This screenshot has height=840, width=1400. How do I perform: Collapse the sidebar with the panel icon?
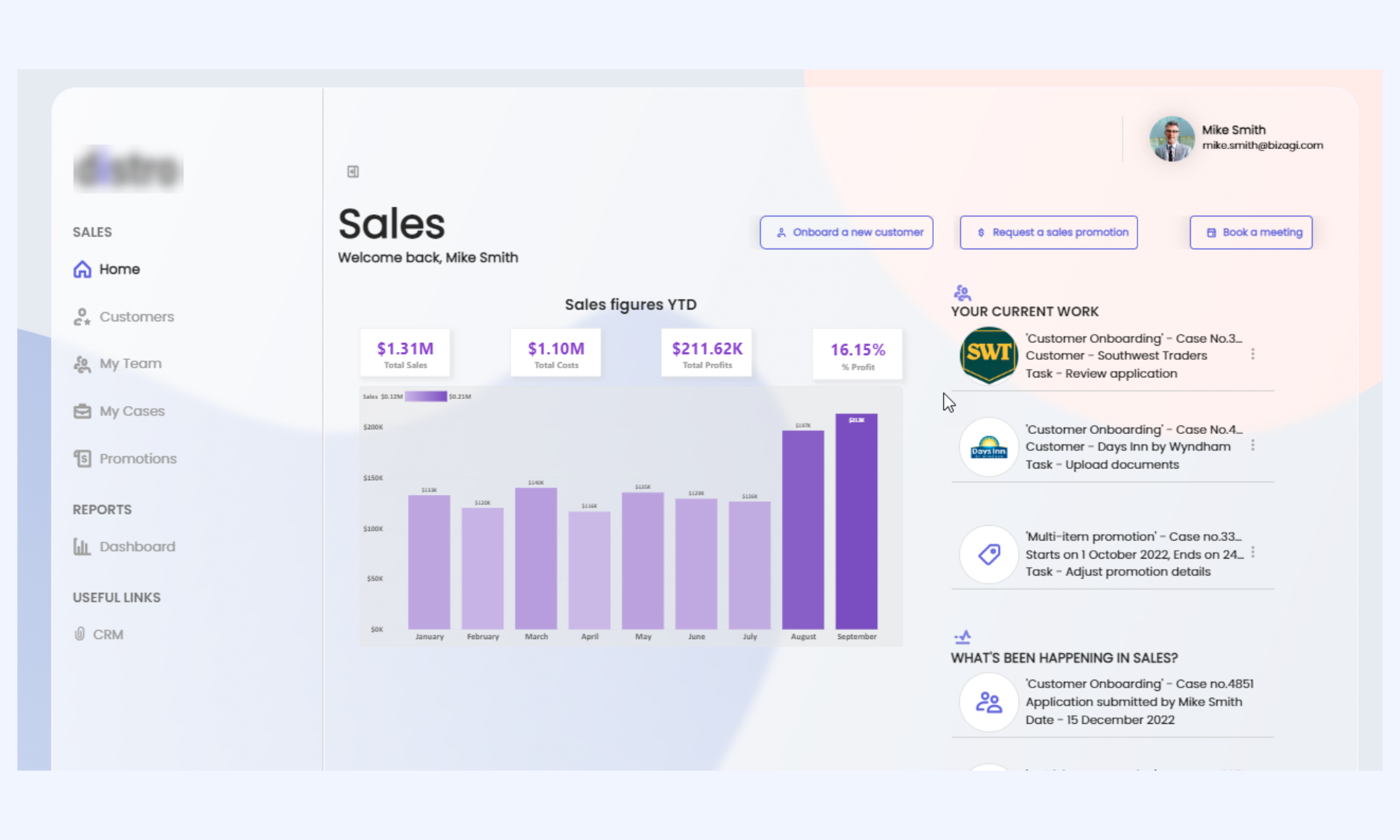(353, 171)
